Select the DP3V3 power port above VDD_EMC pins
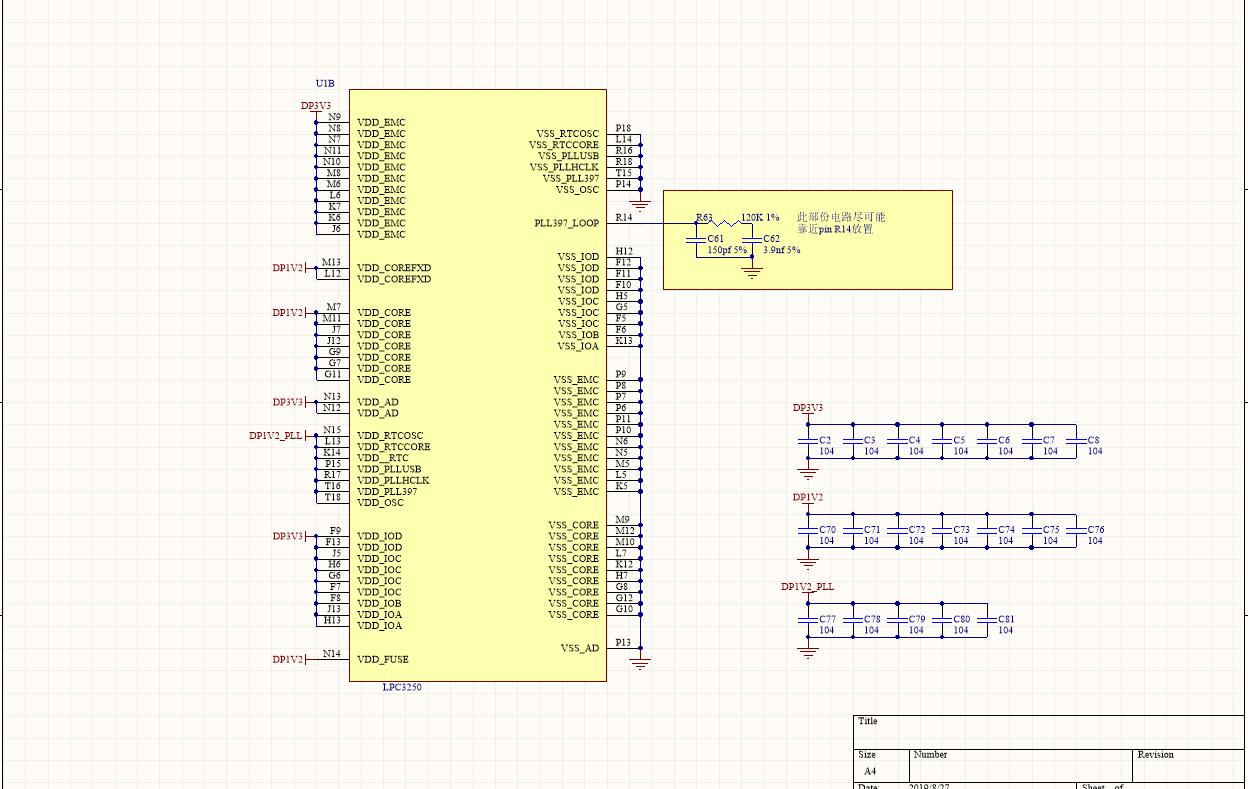The height and width of the screenshot is (789, 1248). [316, 105]
